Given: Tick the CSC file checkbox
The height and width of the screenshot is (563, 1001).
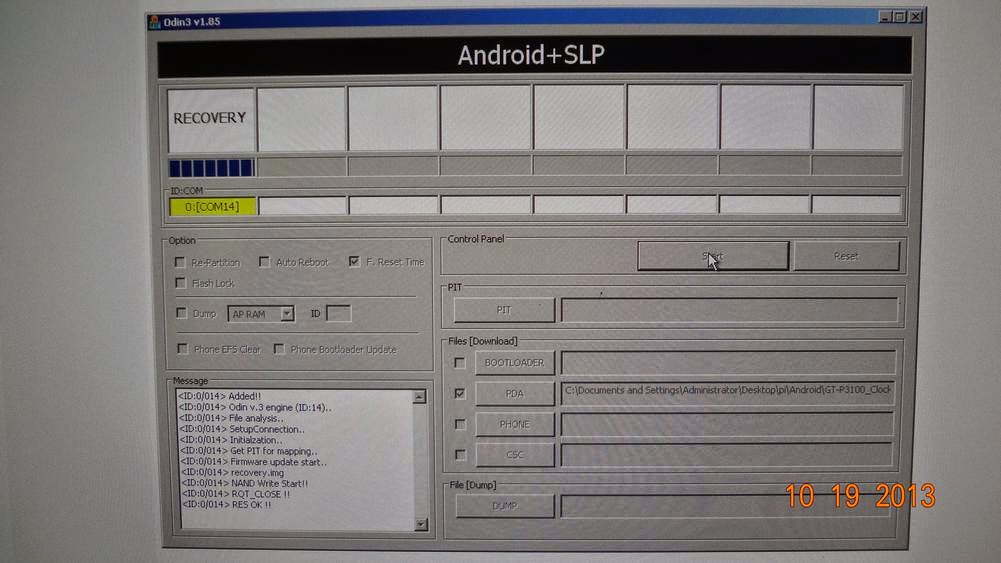Looking at the screenshot, I should tap(460, 454).
